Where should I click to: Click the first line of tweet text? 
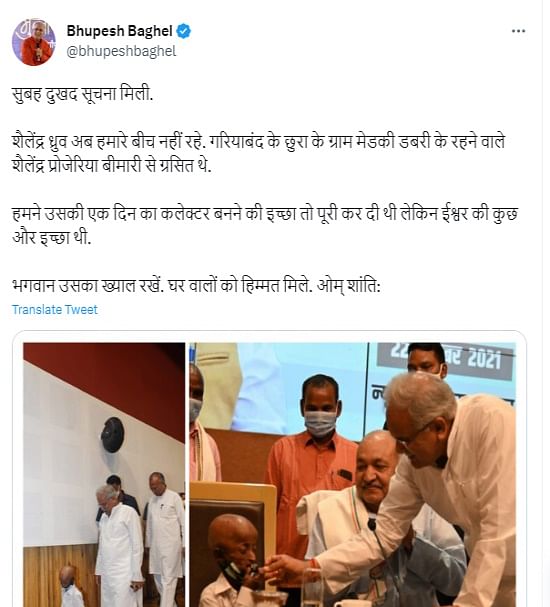click(x=82, y=94)
